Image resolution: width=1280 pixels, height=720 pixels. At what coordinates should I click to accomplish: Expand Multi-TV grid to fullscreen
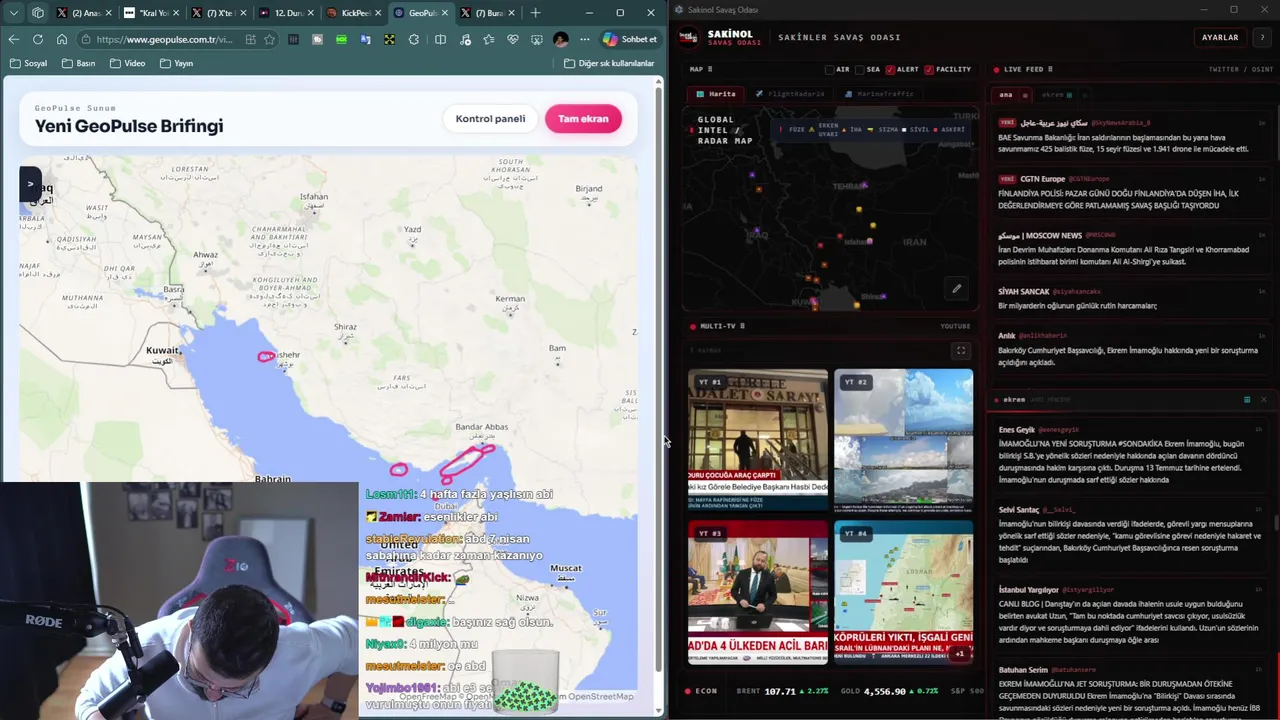961,351
